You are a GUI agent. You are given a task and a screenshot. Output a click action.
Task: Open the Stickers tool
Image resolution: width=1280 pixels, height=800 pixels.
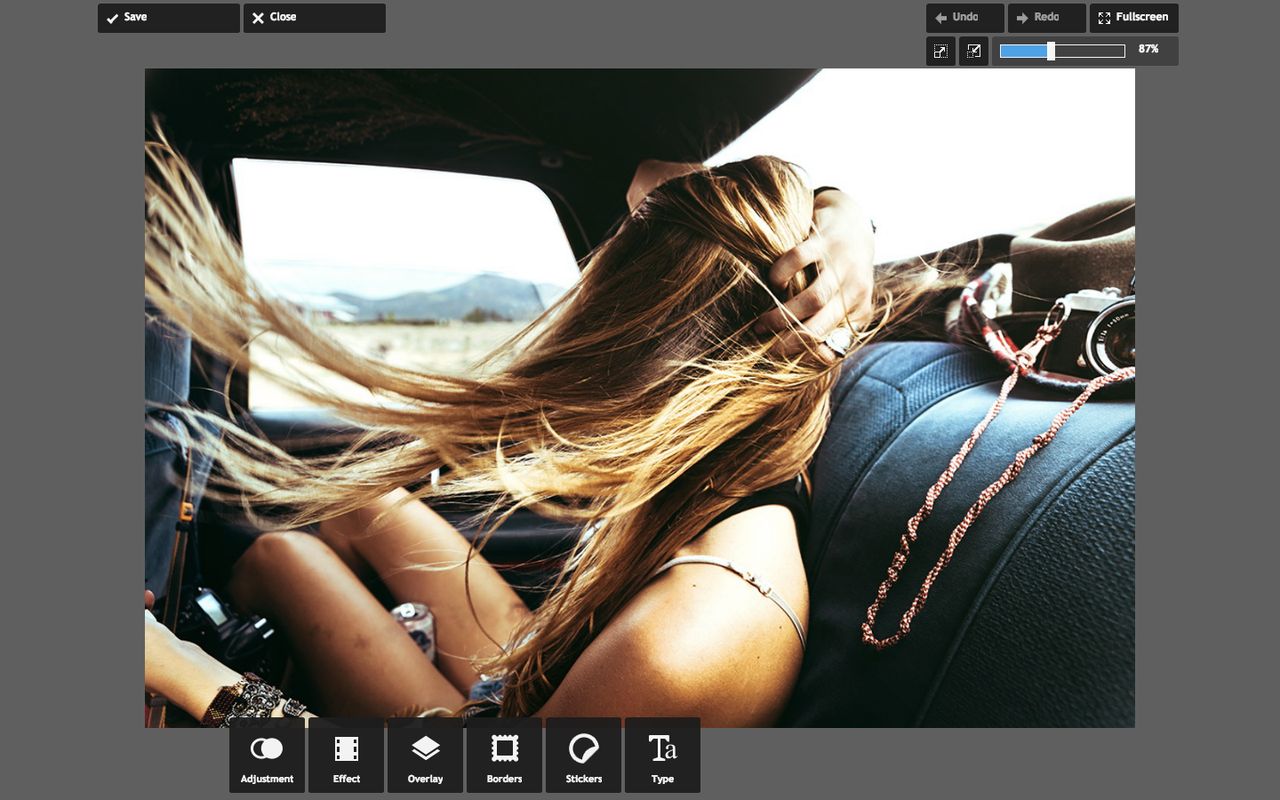(x=583, y=755)
